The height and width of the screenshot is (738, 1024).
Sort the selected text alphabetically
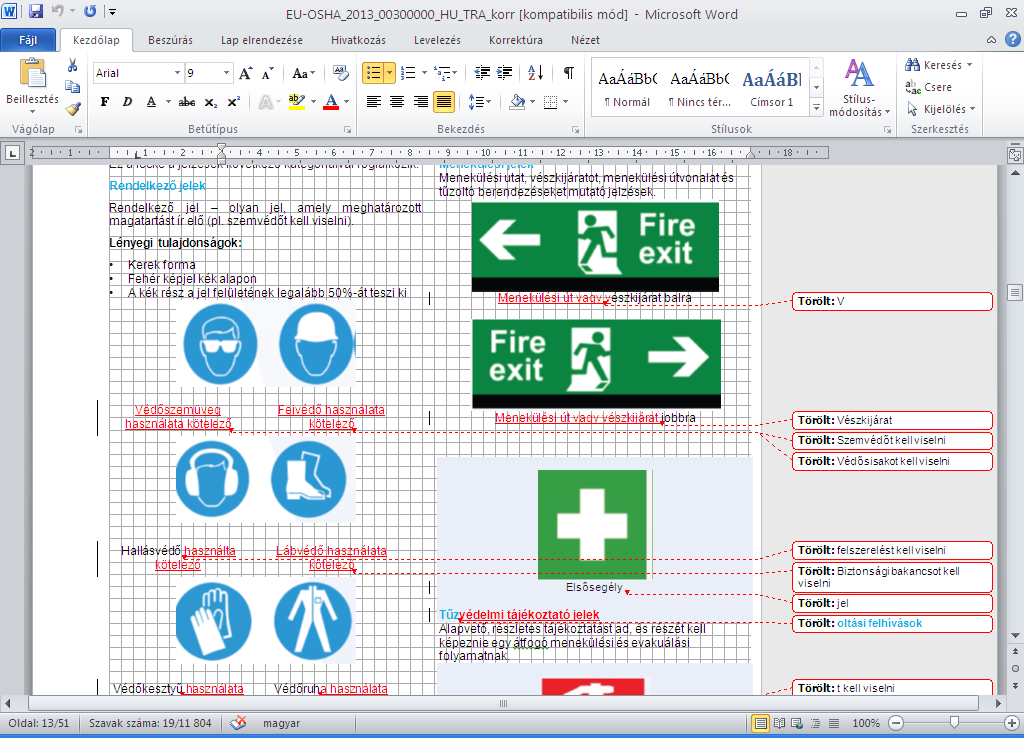click(x=536, y=72)
